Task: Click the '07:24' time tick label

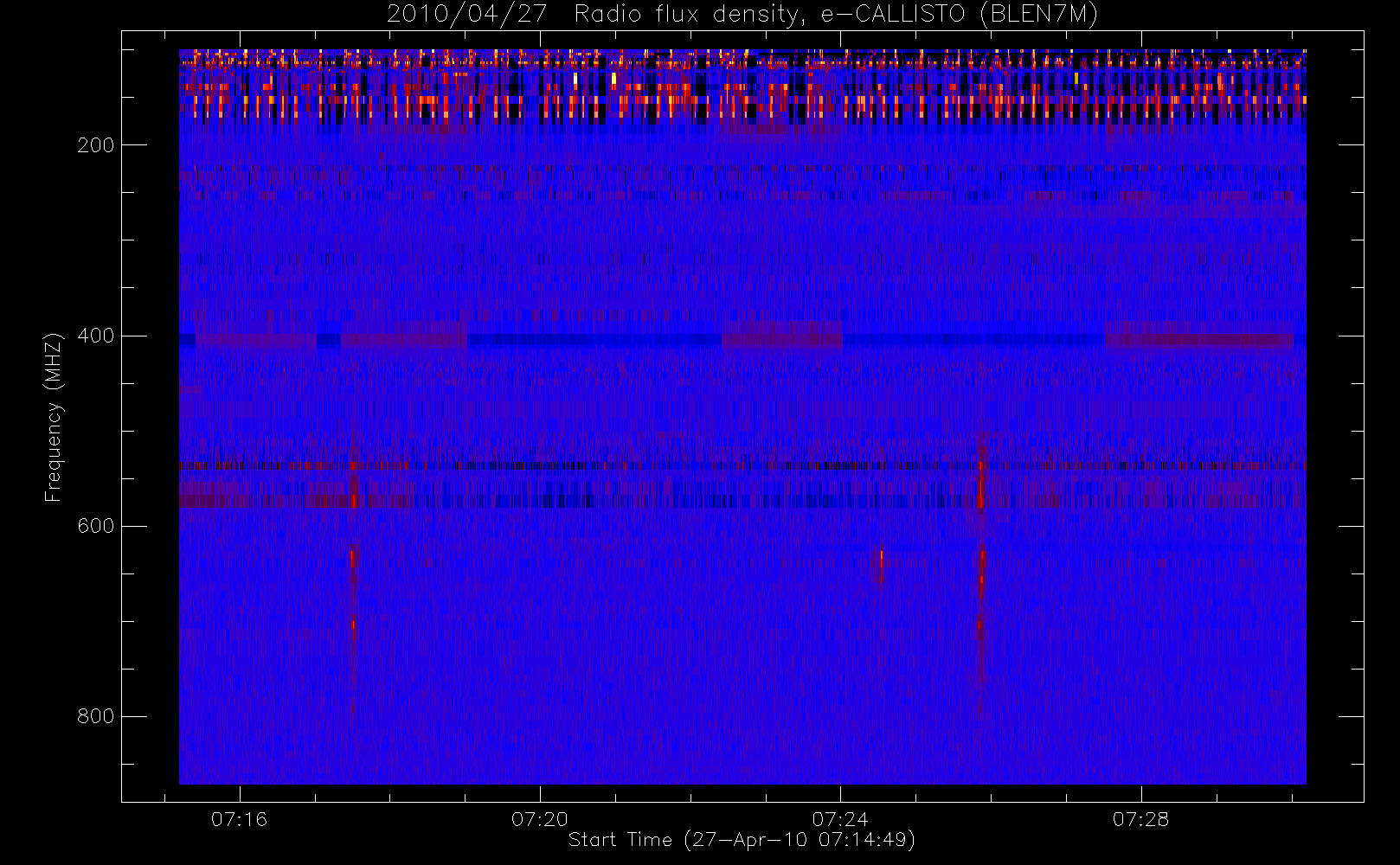Action: click(x=840, y=819)
